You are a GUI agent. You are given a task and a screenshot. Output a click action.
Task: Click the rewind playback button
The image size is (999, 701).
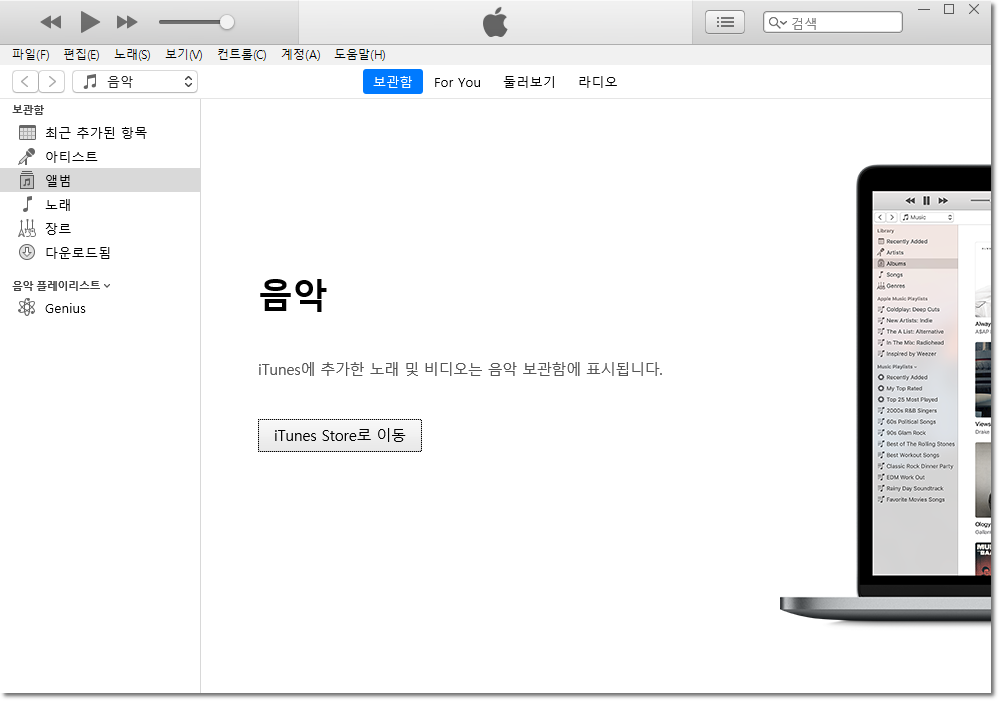point(51,22)
